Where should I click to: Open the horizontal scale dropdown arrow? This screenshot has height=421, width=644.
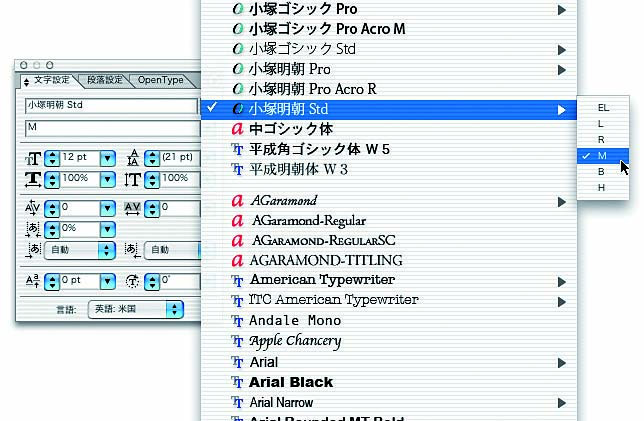[108, 179]
